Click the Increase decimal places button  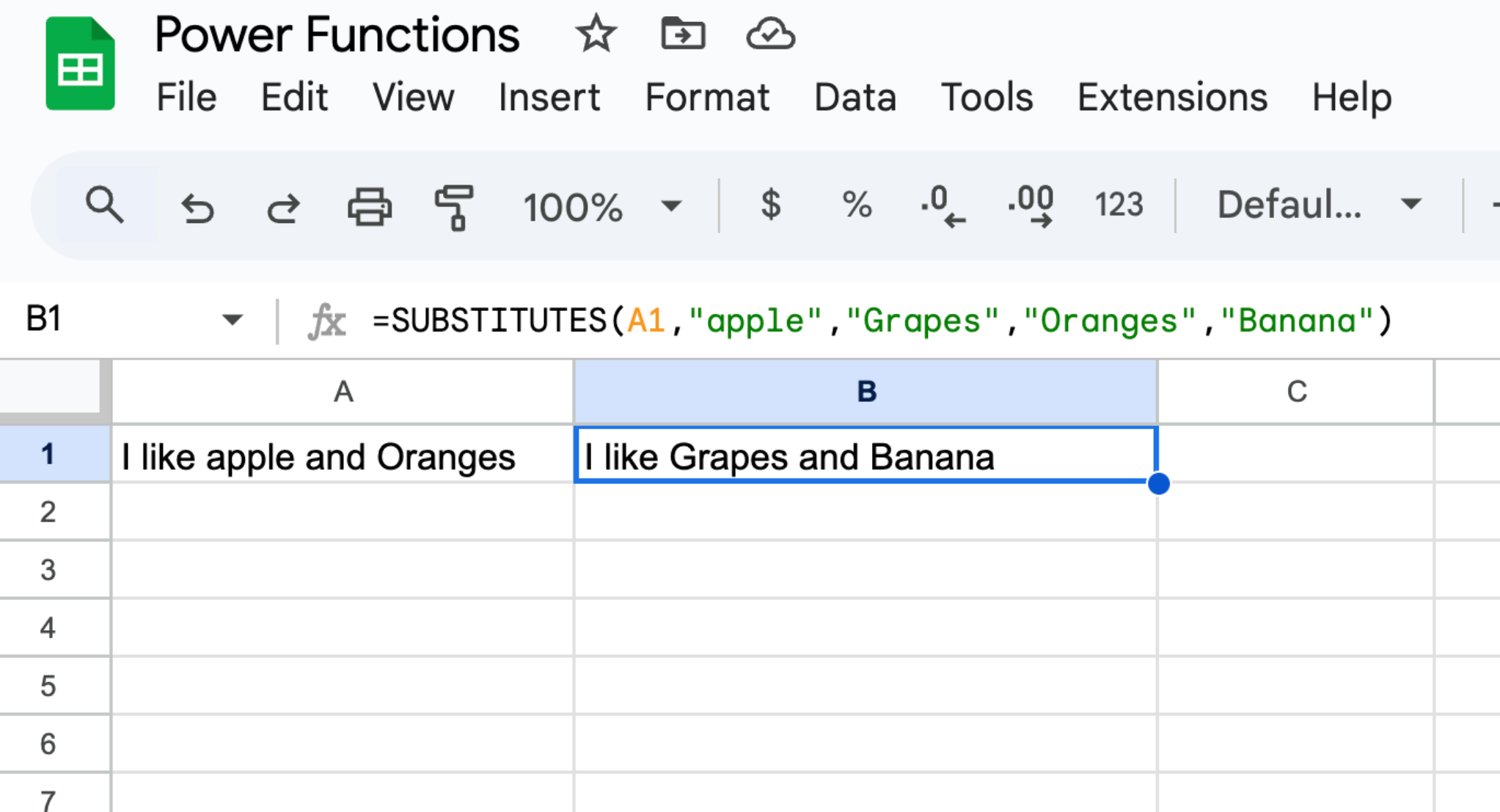pyautogui.click(x=1031, y=206)
